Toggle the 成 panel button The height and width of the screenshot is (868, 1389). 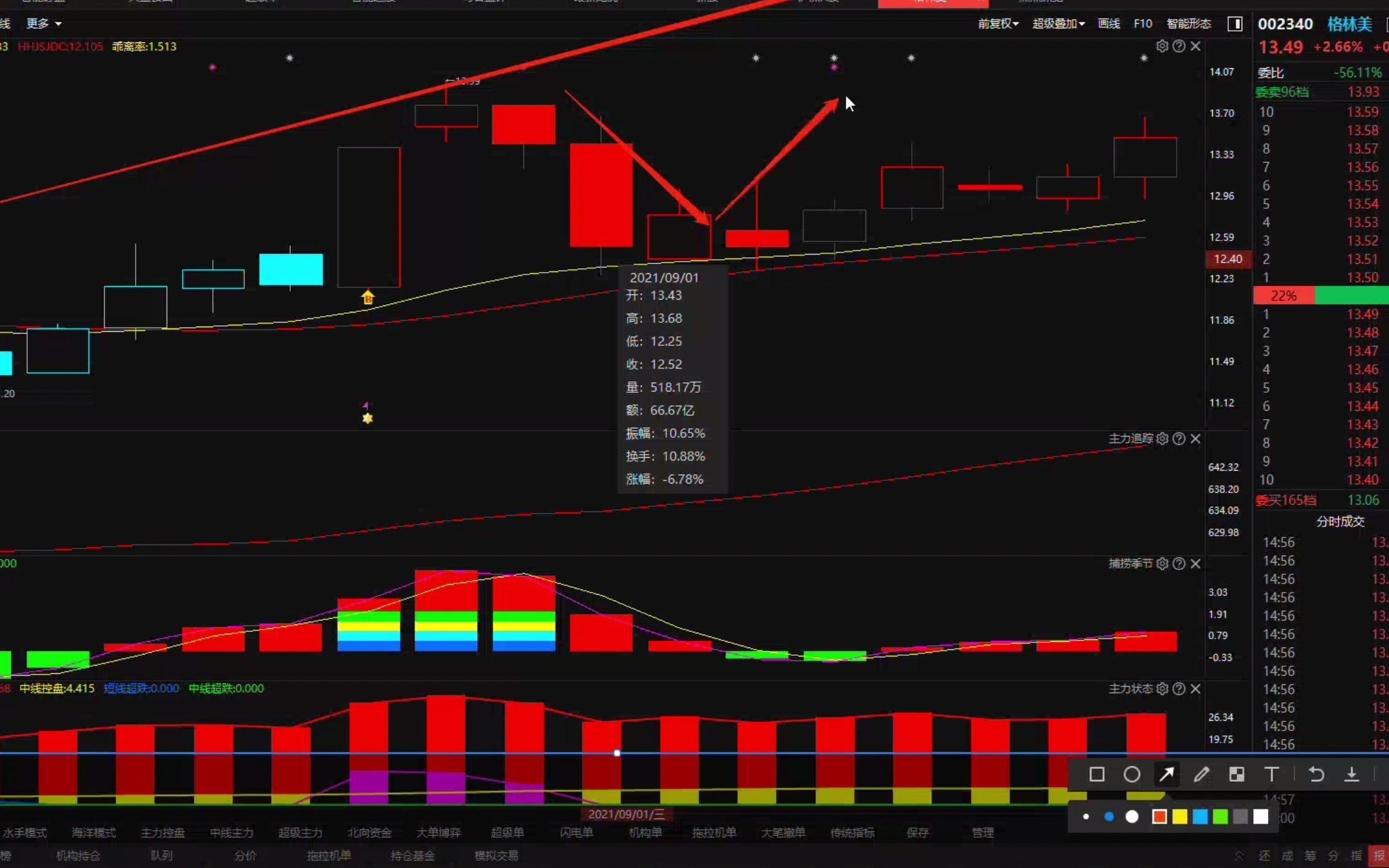1287,856
